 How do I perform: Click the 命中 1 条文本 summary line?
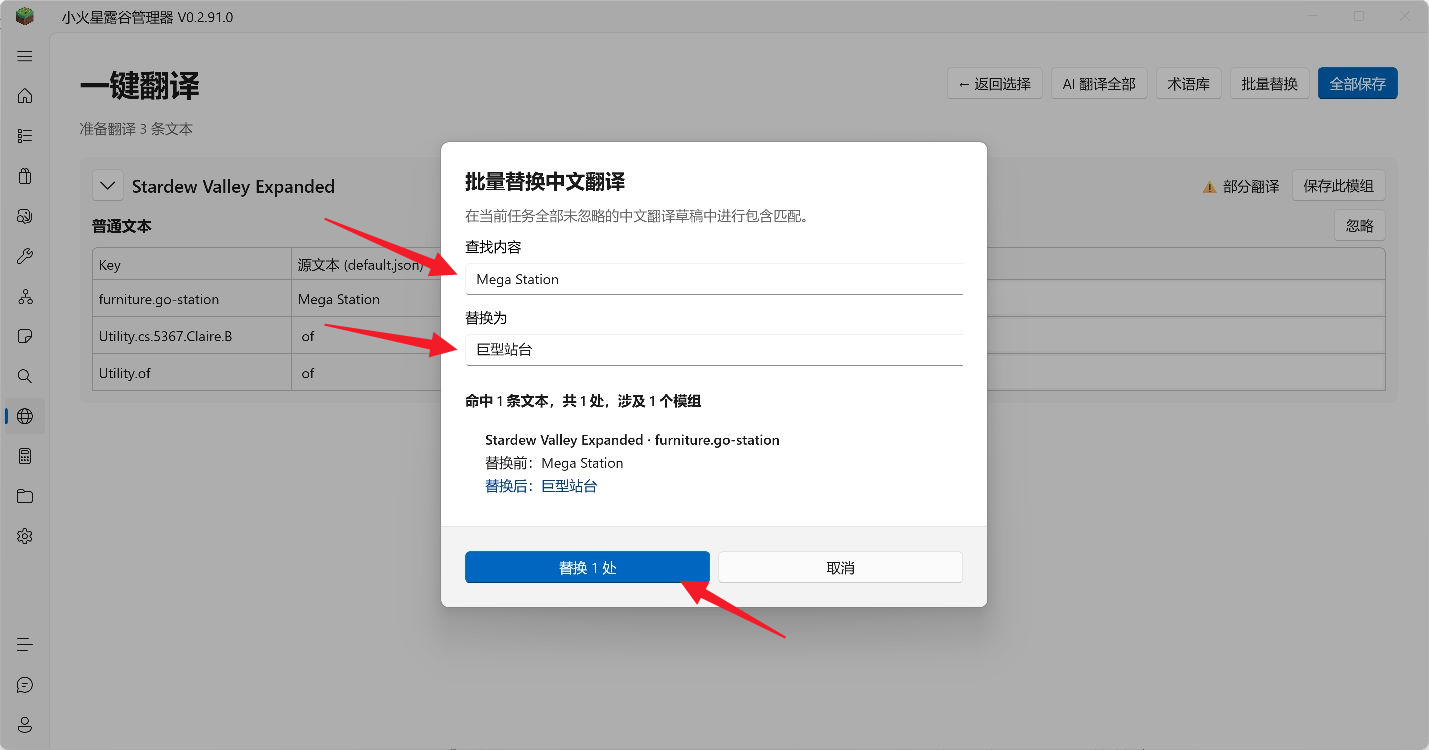click(583, 401)
